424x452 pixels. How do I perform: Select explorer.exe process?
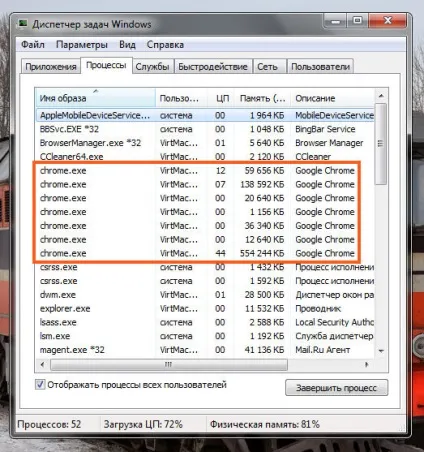205,308
